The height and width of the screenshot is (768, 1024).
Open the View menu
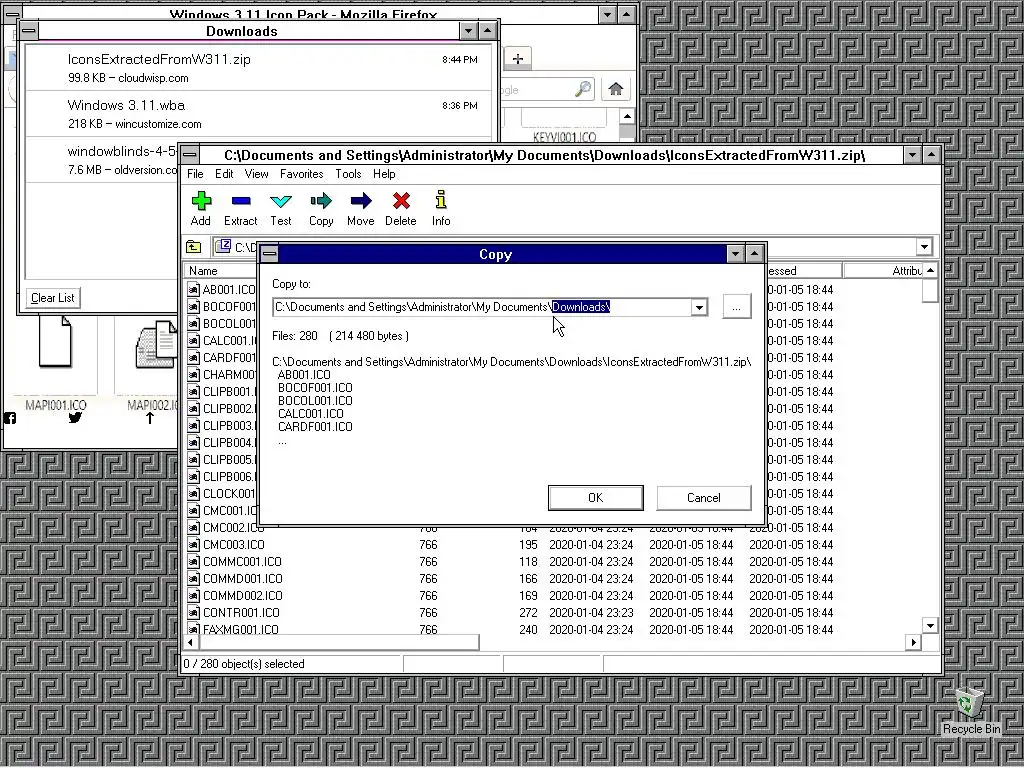click(257, 174)
